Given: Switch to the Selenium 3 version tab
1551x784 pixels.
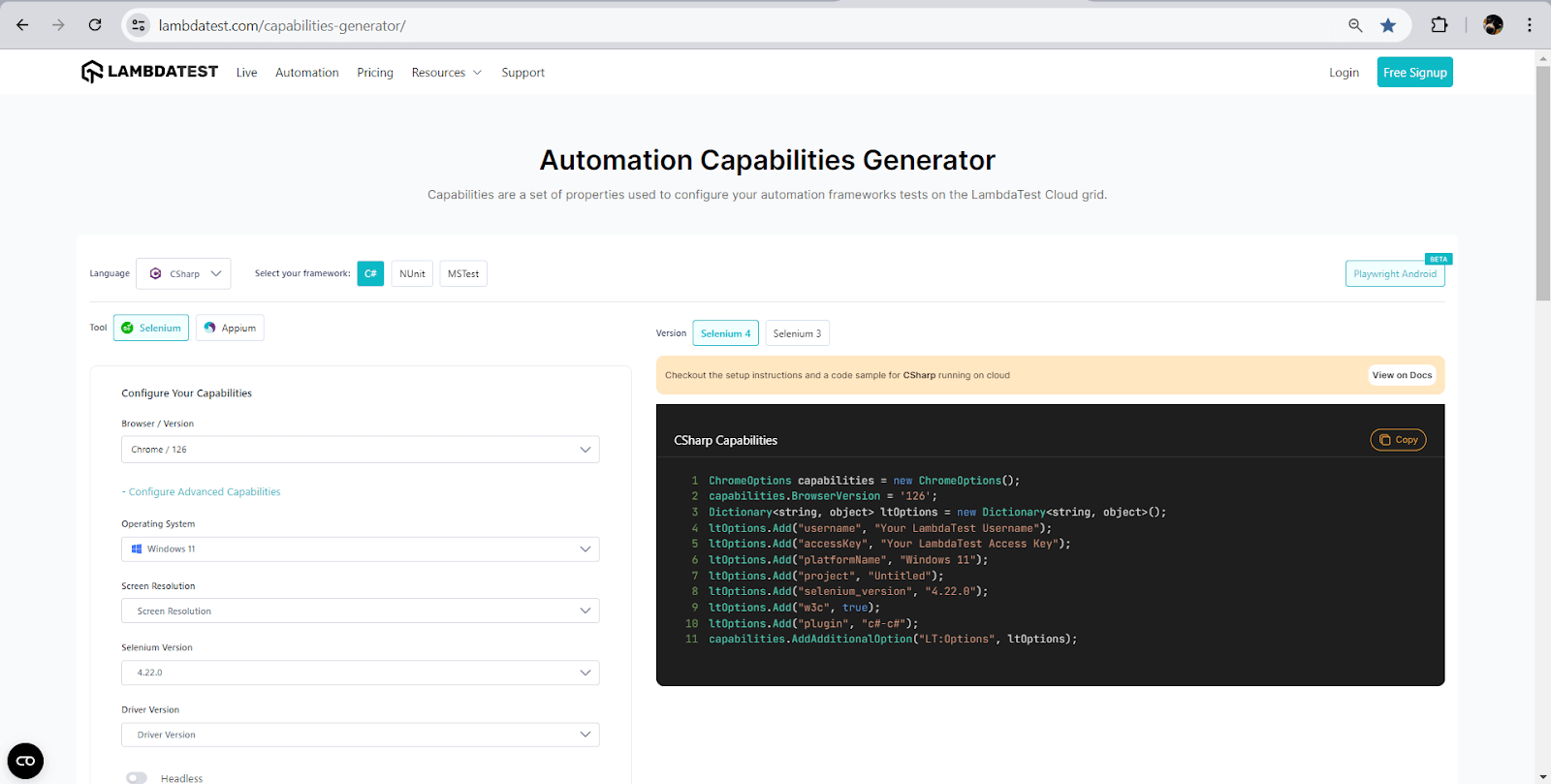Looking at the screenshot, I should pyautogui.click(x=797, y=333).
